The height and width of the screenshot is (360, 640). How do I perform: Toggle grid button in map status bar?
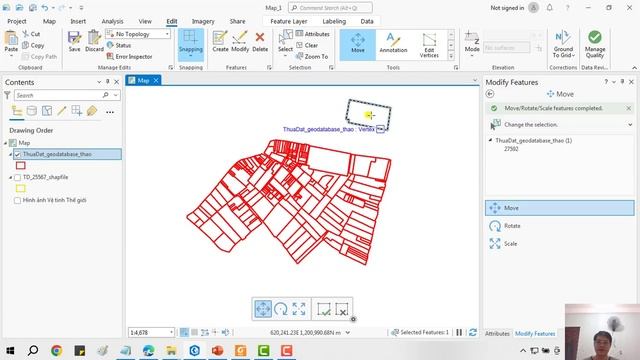195,333
